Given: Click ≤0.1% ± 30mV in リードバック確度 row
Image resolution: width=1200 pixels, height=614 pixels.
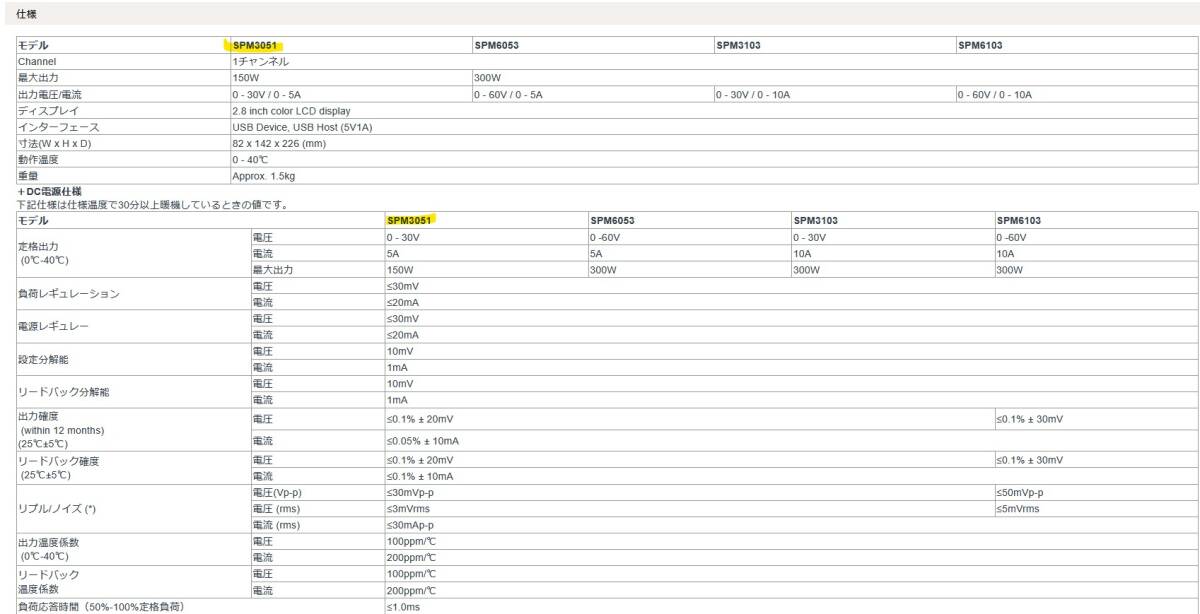Looking at the screenshot, I should click(x=1029, y=460).
